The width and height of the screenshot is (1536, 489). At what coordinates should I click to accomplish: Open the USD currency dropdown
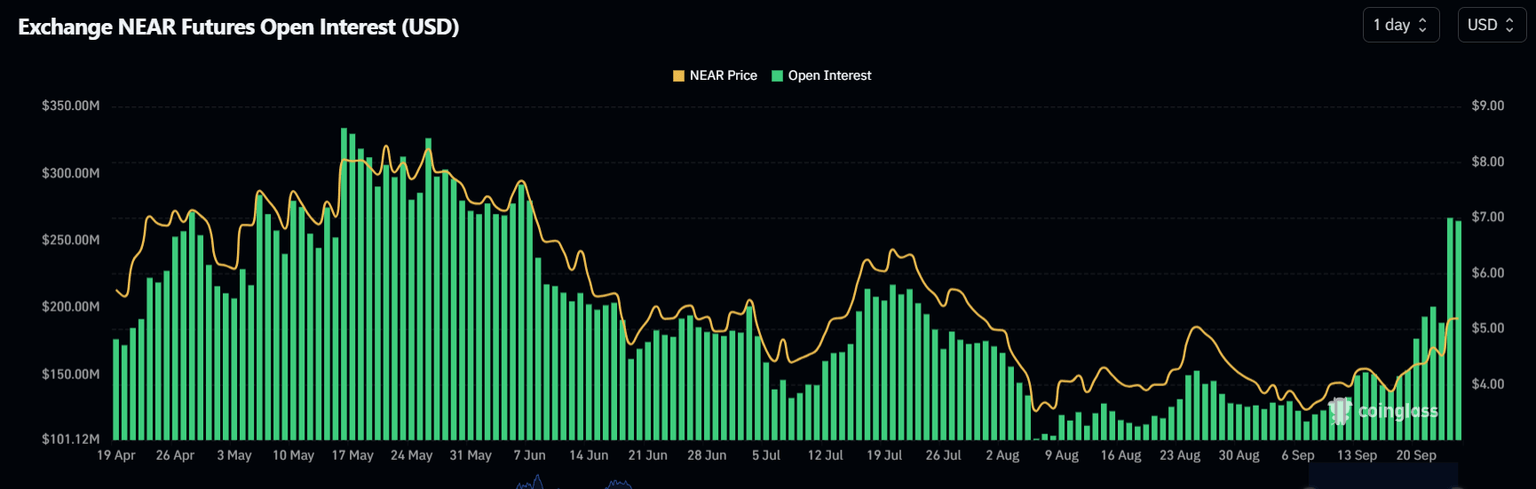(1490, 25)
